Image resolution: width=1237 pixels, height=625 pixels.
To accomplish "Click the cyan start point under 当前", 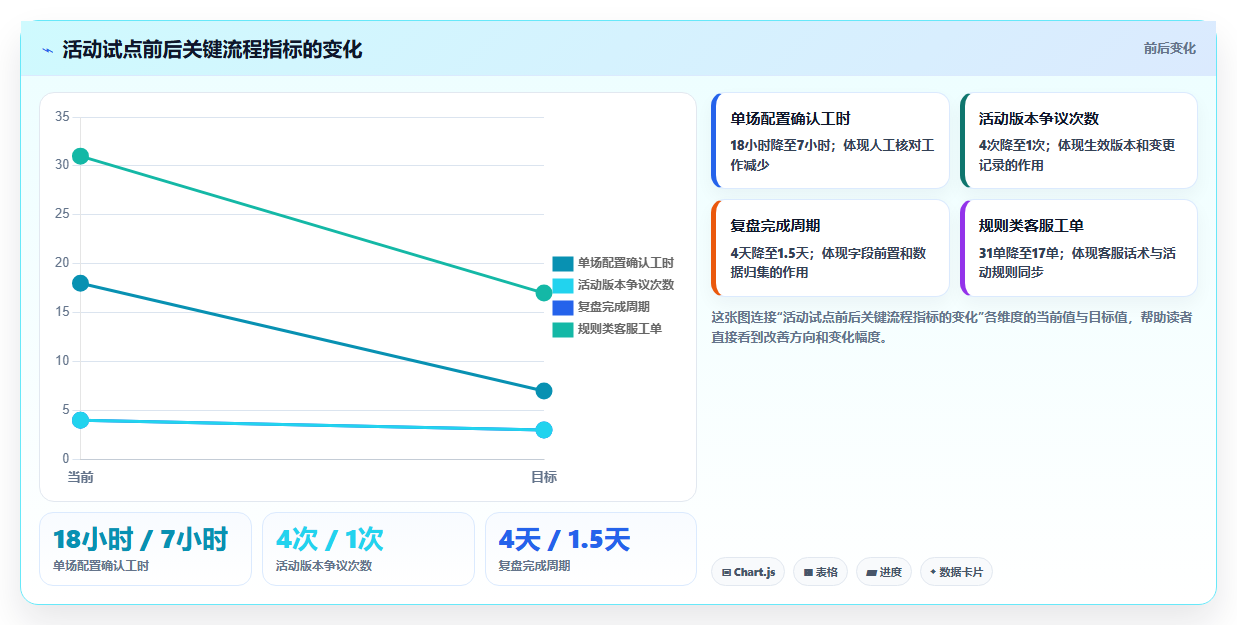I will (x=81, y=420).
